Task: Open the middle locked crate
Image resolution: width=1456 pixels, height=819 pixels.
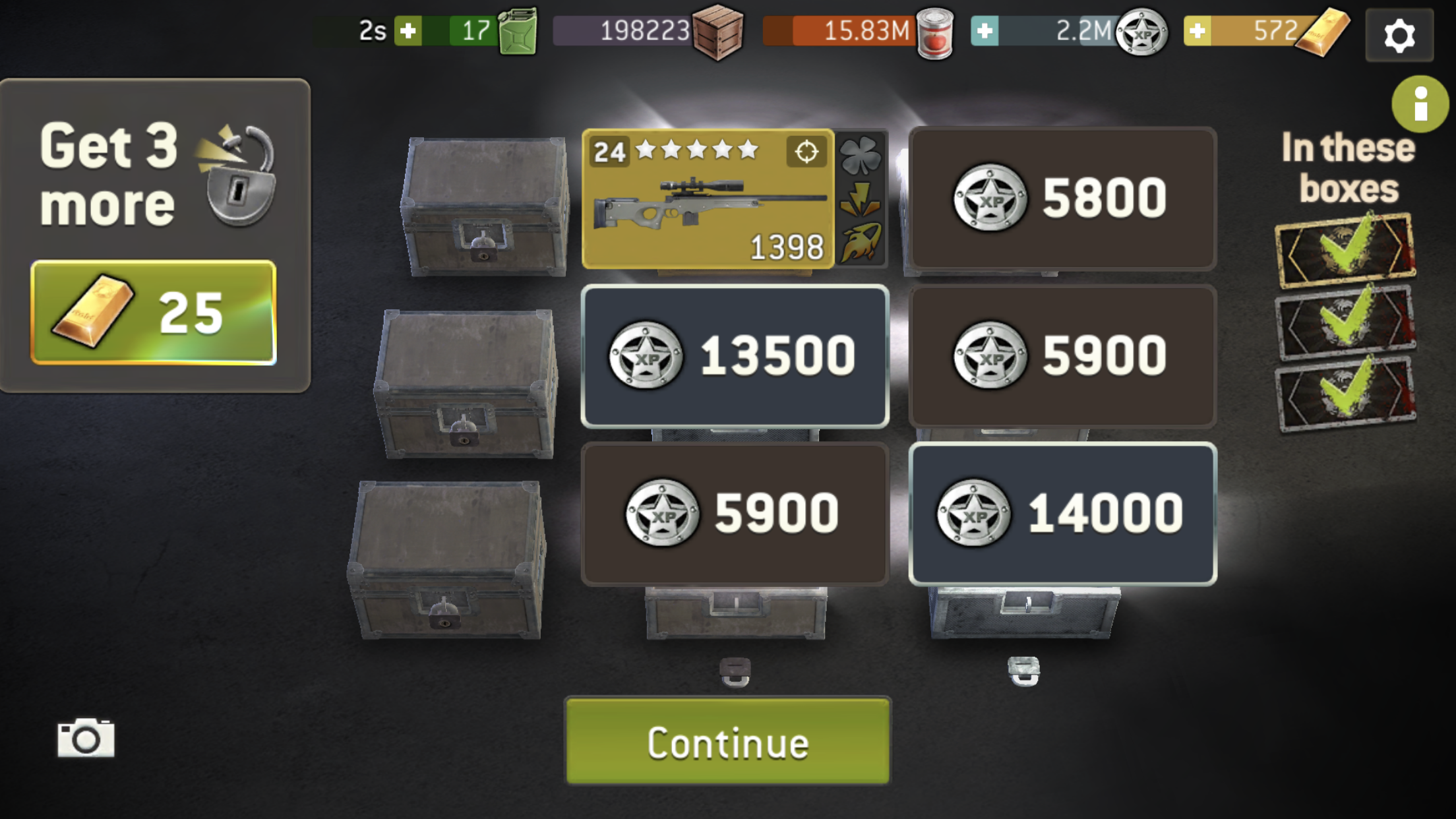Action: pyautogui.click(x=466, y=384)
